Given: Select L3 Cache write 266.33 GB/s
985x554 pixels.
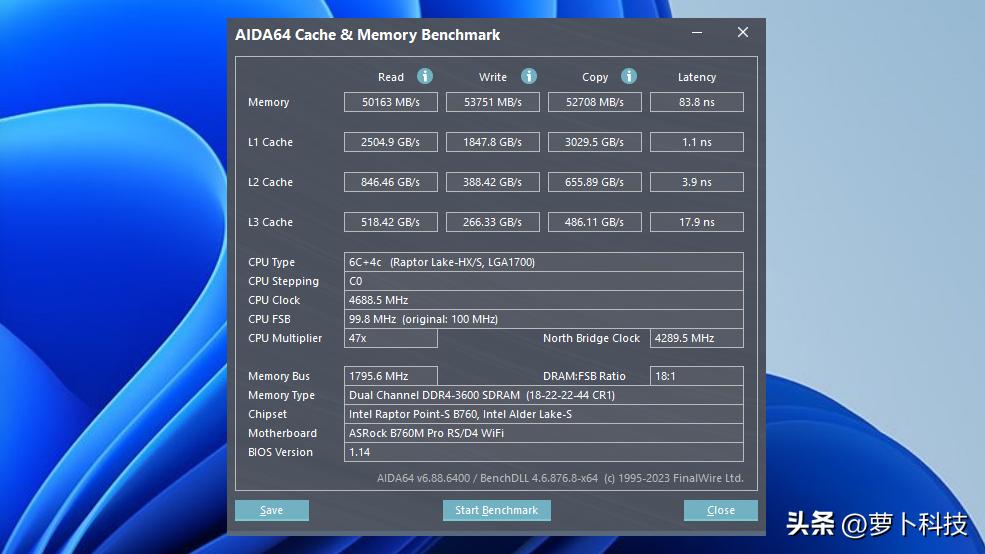Looking at the screenshot, I should coord(492,222).
